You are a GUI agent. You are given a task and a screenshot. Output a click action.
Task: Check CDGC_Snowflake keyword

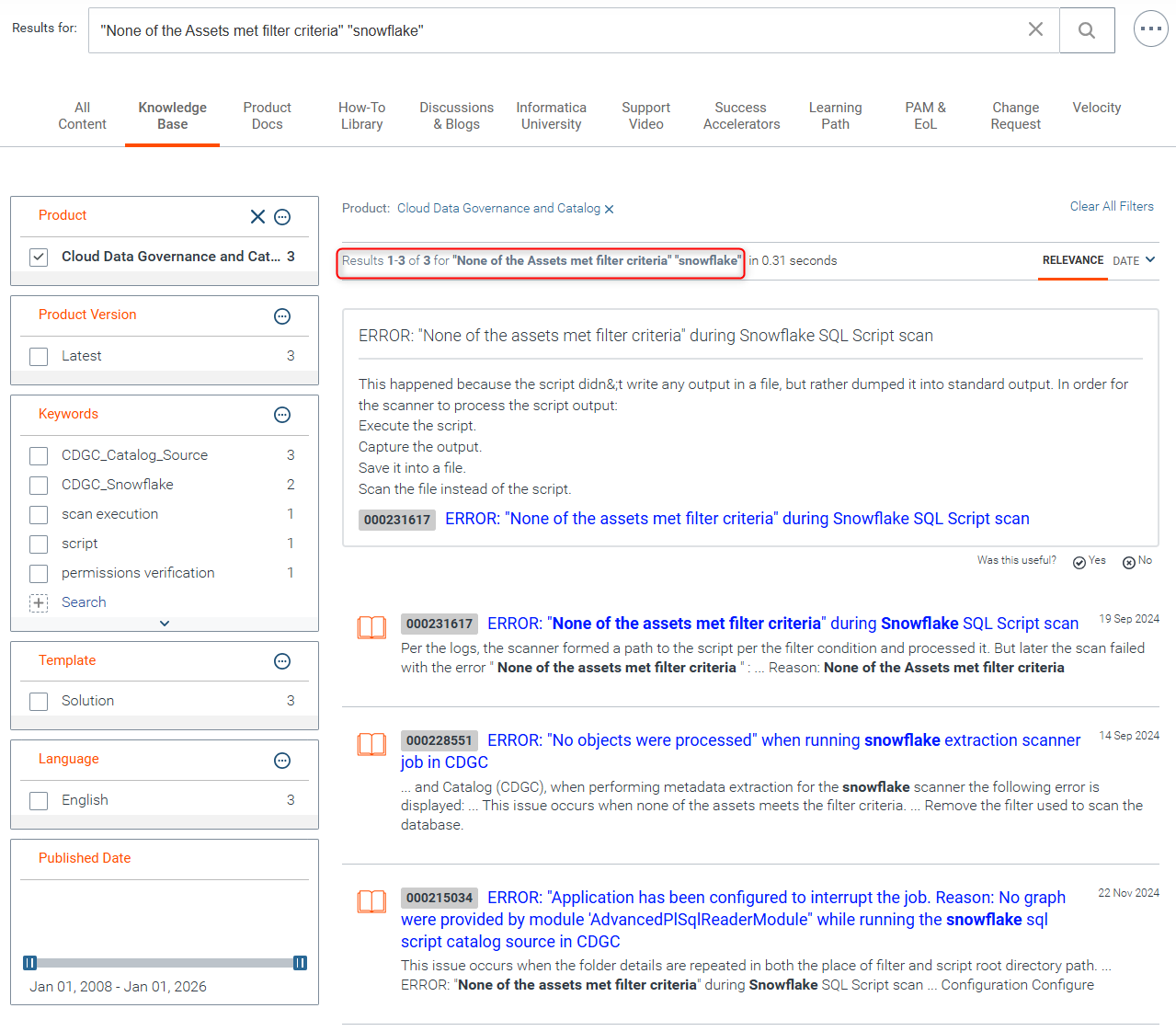39,486
